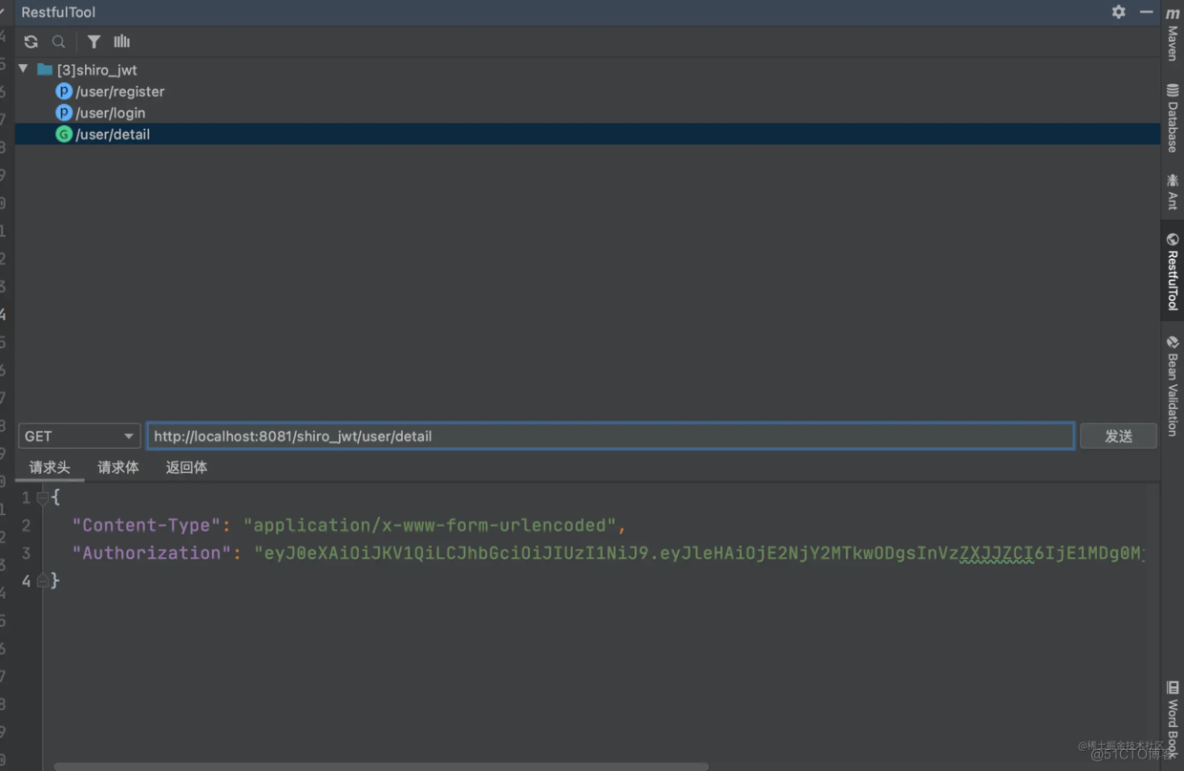Open the RestfulTool settings gear
The width and height of the screenshot is (1184, 771).
(x=1118, y=12)
